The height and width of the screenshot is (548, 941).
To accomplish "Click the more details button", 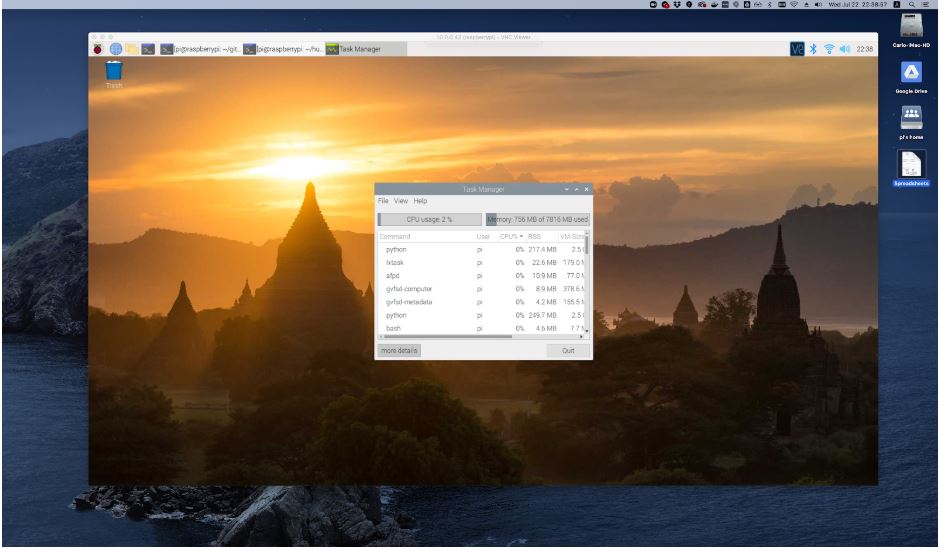I will (x=399, y=351).
